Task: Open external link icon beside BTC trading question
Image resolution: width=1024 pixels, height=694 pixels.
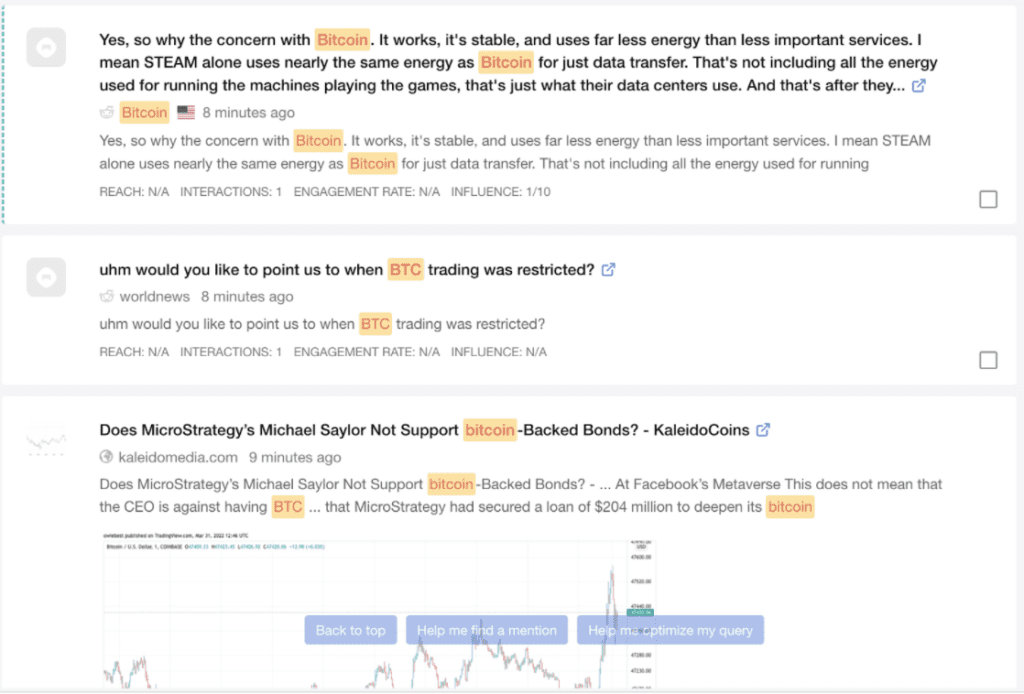Action: 608,270
